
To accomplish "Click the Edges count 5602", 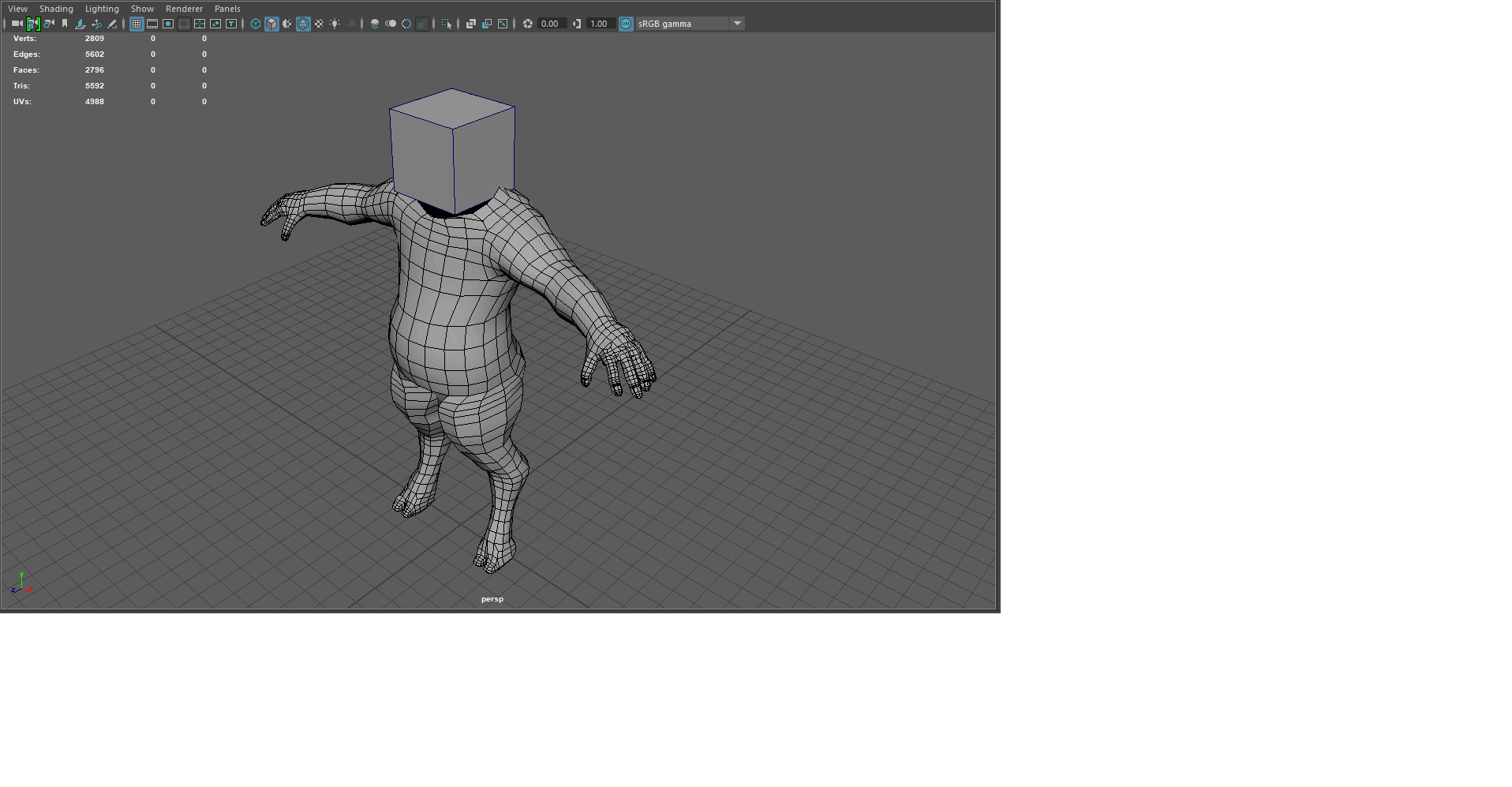I will 95,54.
